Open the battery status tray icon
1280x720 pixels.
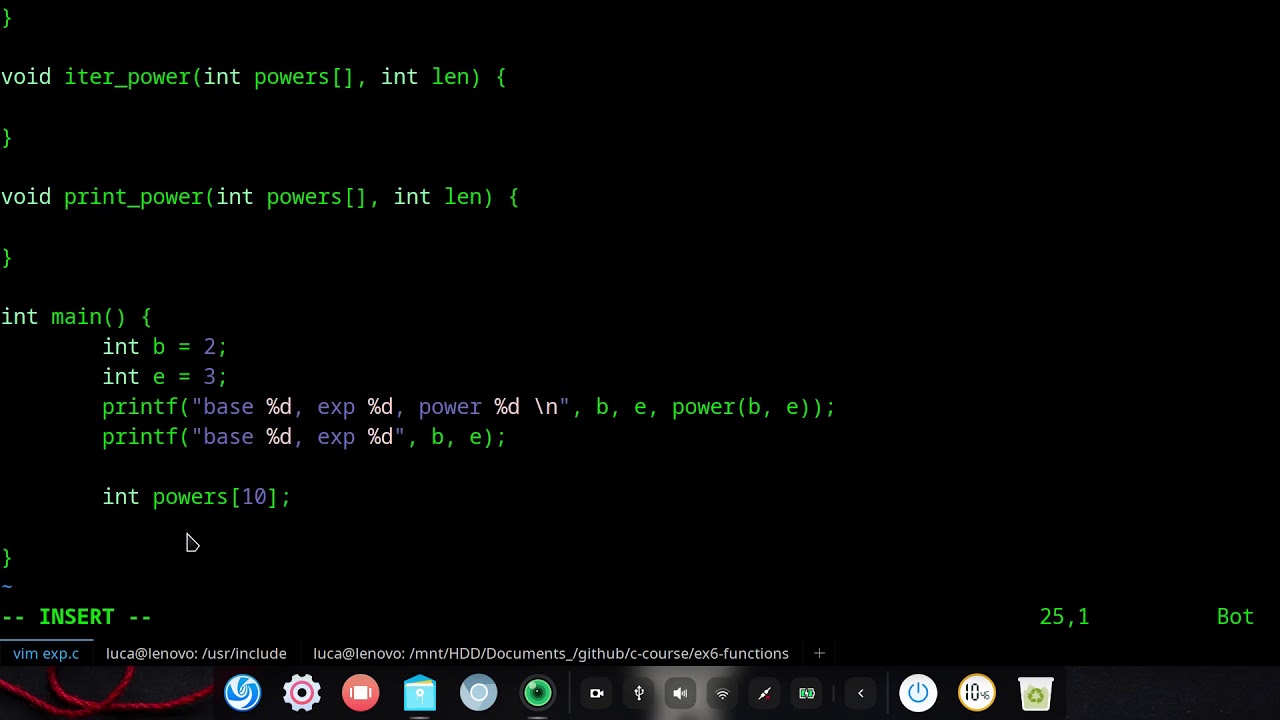point(807,693)
